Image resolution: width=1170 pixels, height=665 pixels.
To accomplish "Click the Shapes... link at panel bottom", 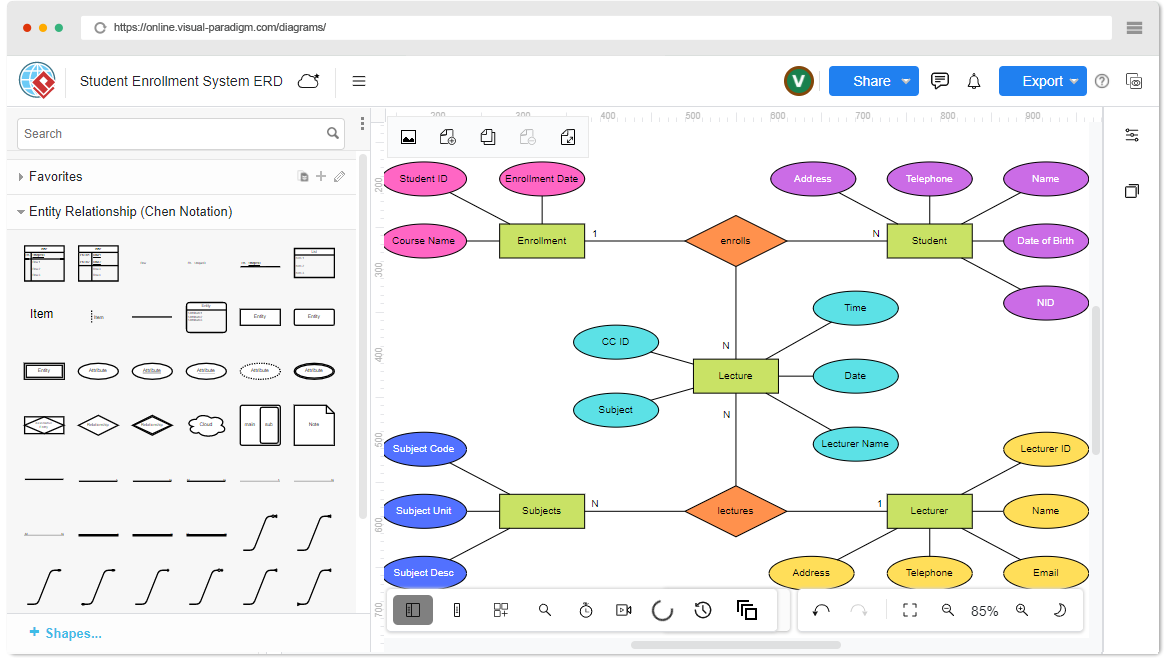I will click(66, 633).
